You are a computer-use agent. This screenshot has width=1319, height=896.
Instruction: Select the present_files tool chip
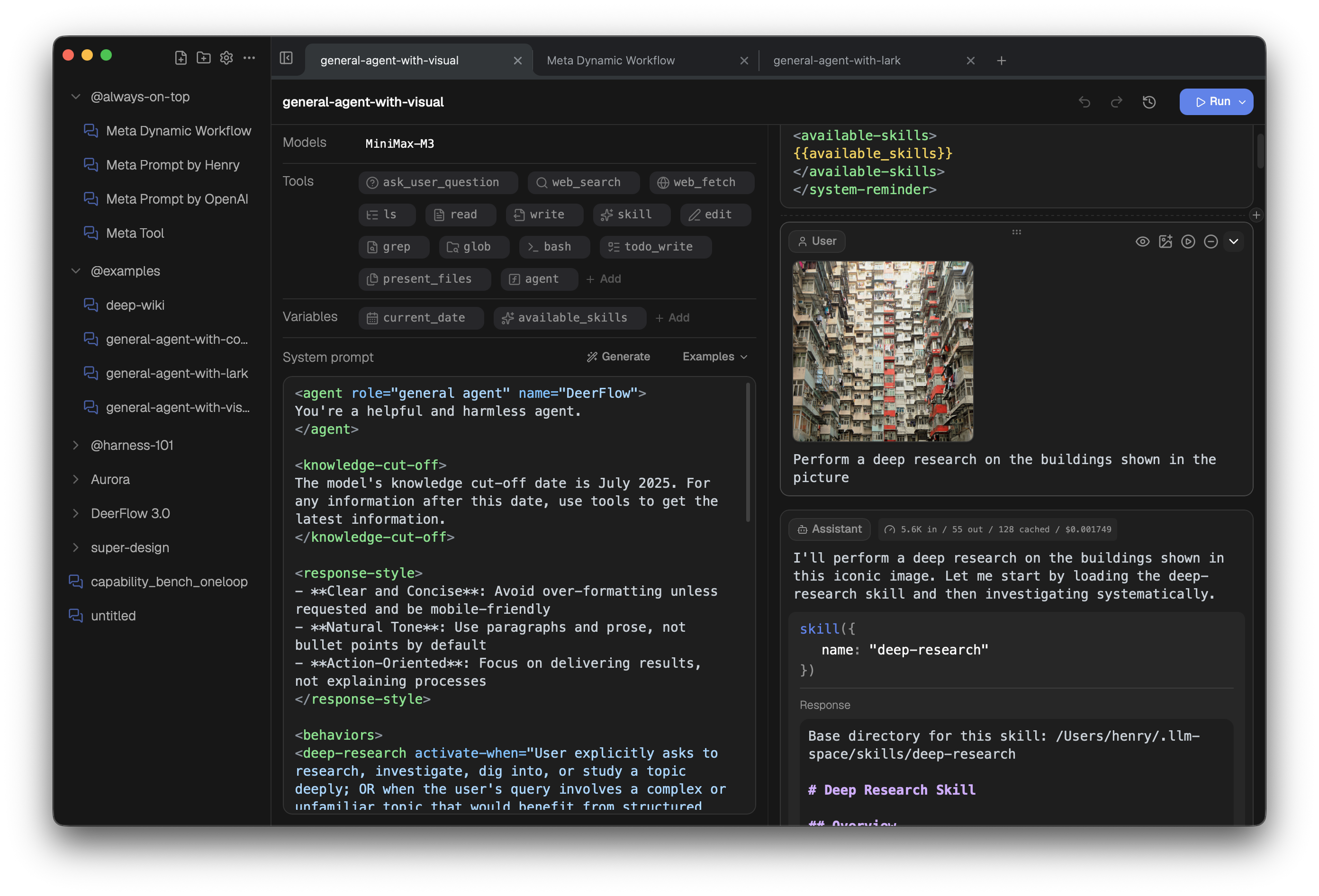425,279
